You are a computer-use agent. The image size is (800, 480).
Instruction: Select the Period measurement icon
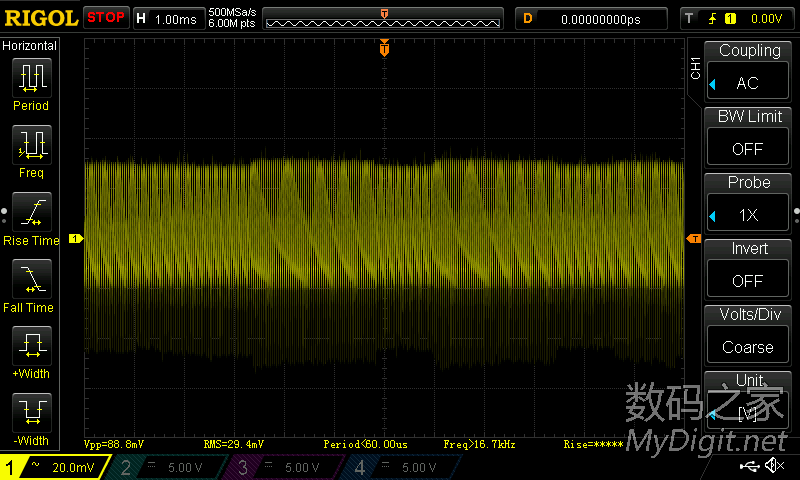pyautogui.click(x=32, y=78)
